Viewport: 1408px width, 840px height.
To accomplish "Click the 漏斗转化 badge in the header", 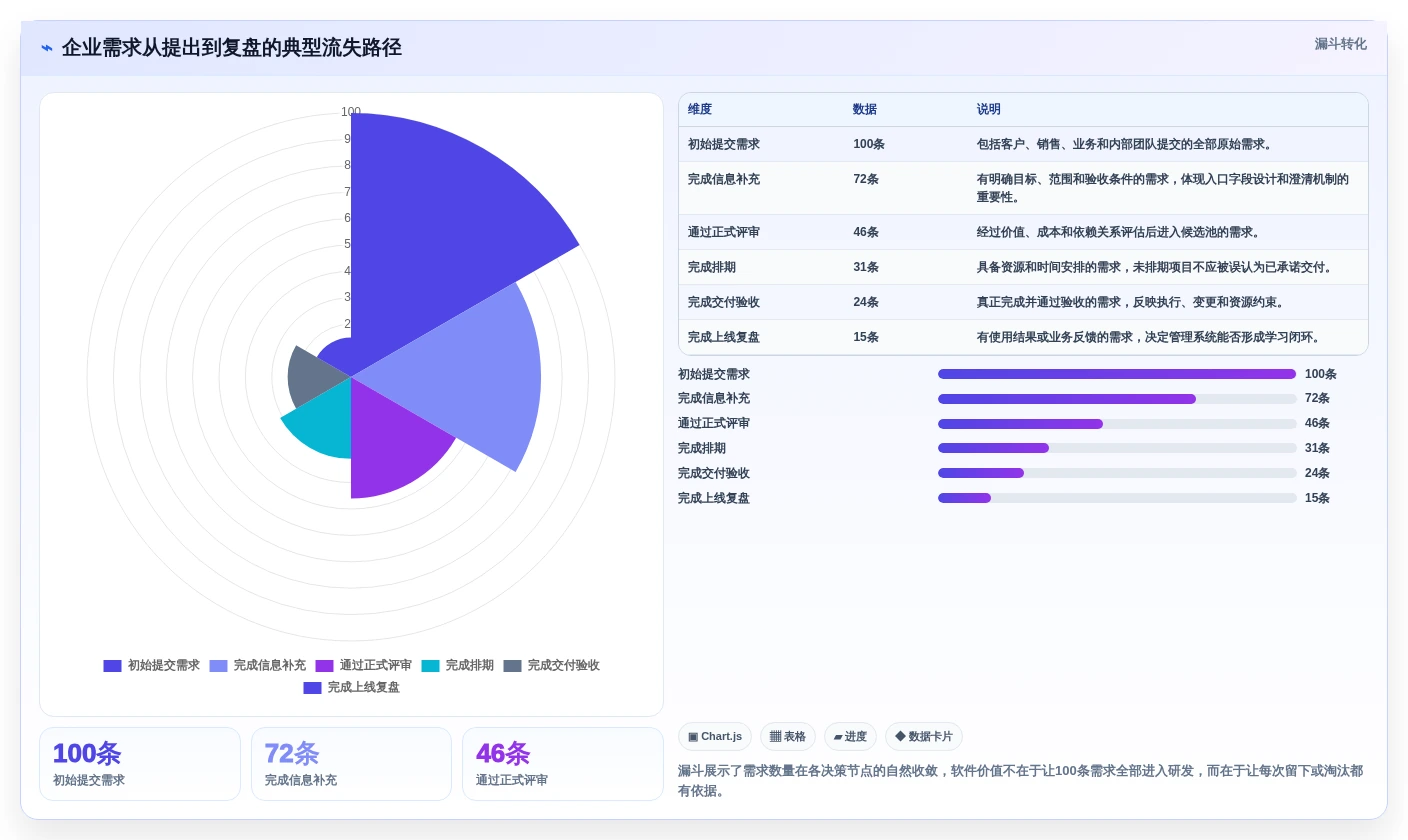I will [1340, 44].
